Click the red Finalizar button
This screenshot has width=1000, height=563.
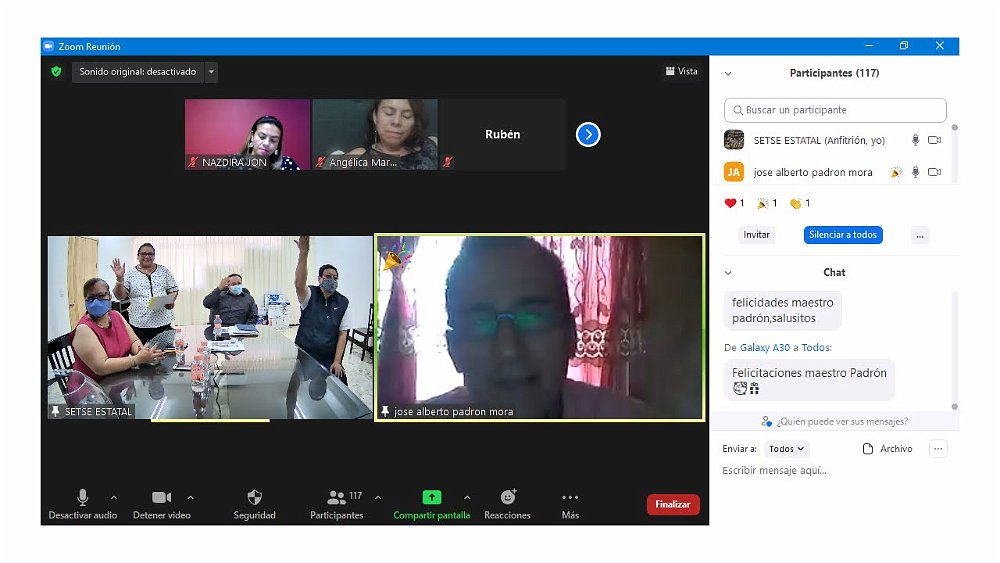672,504
